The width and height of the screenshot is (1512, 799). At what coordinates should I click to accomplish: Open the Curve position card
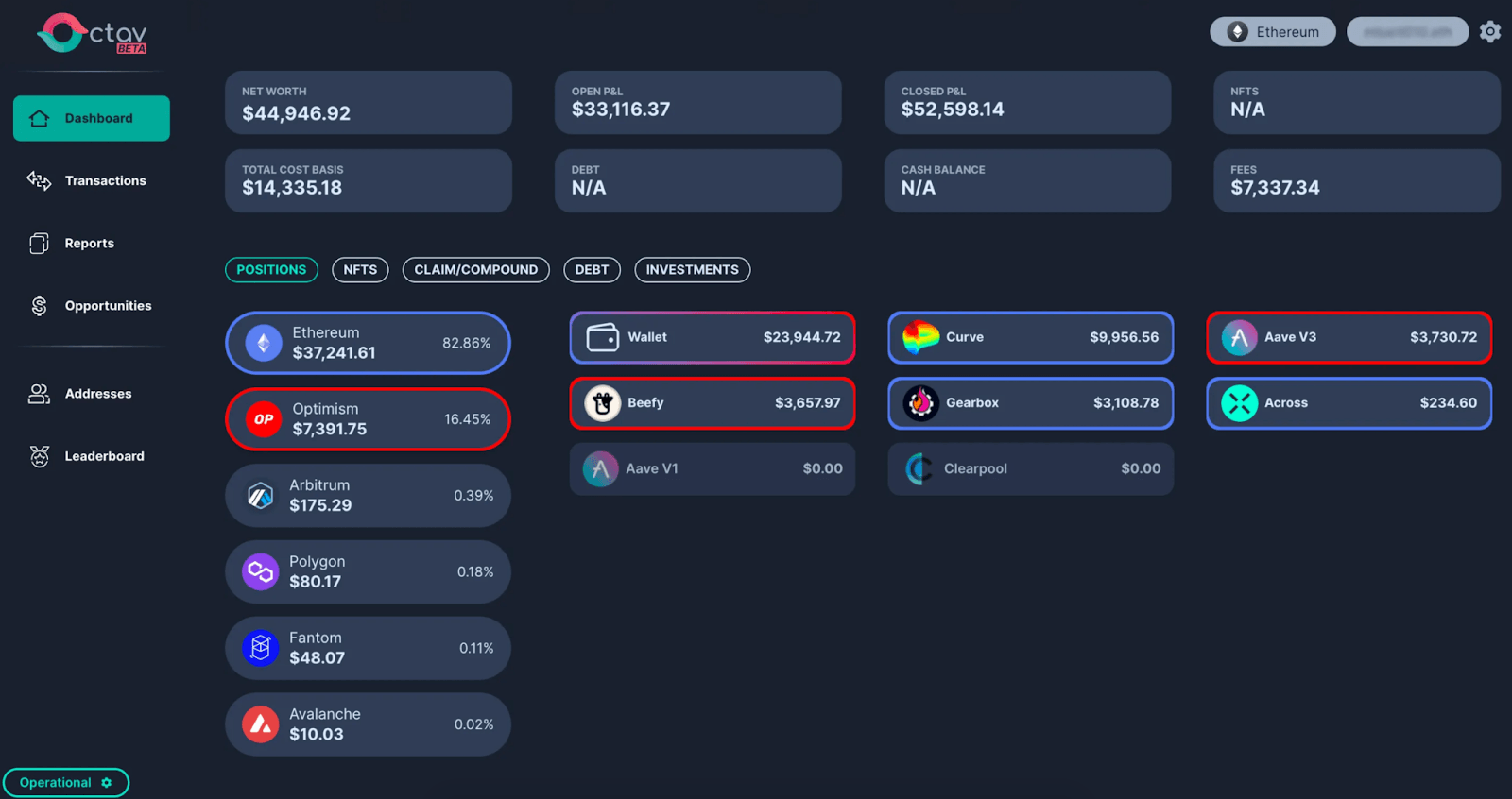[x=1031, y=337]
